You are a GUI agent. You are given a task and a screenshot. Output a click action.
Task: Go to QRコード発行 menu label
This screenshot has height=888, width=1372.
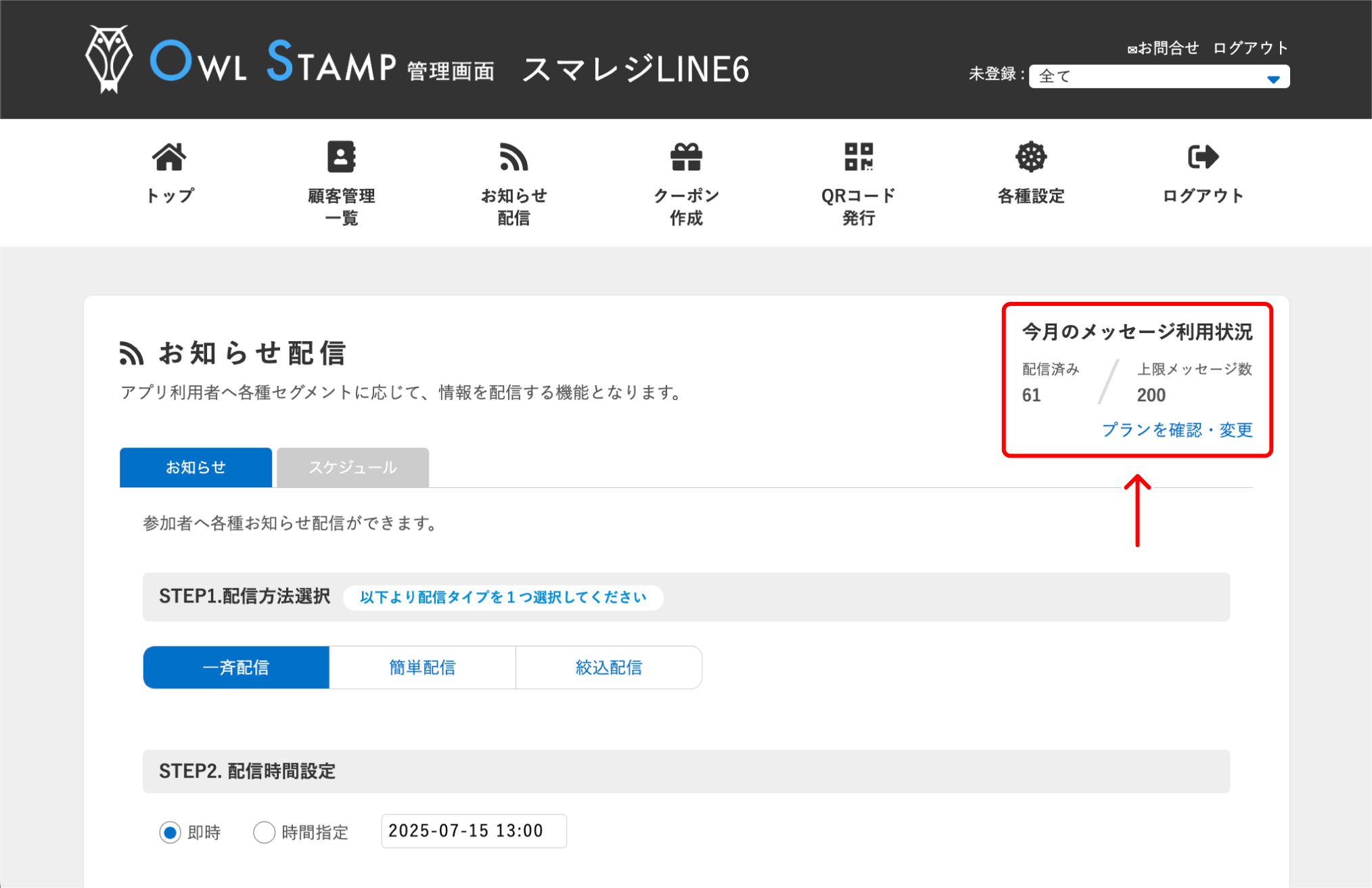point(859,207)
